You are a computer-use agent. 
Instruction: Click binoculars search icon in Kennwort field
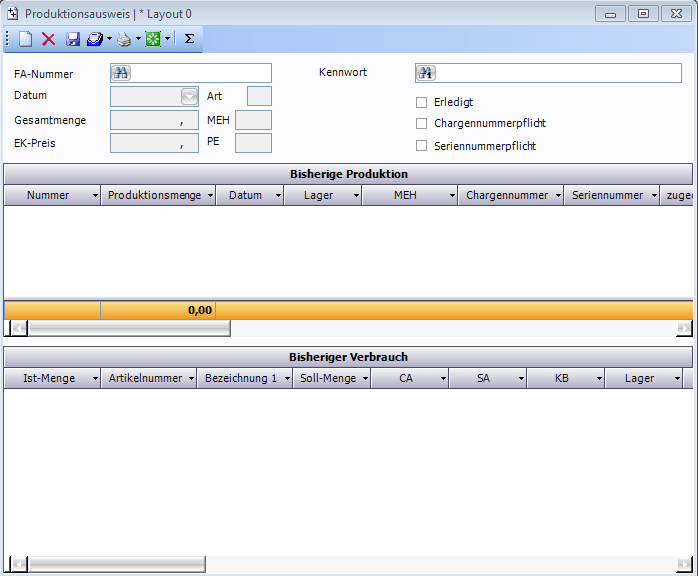[427, 73]
